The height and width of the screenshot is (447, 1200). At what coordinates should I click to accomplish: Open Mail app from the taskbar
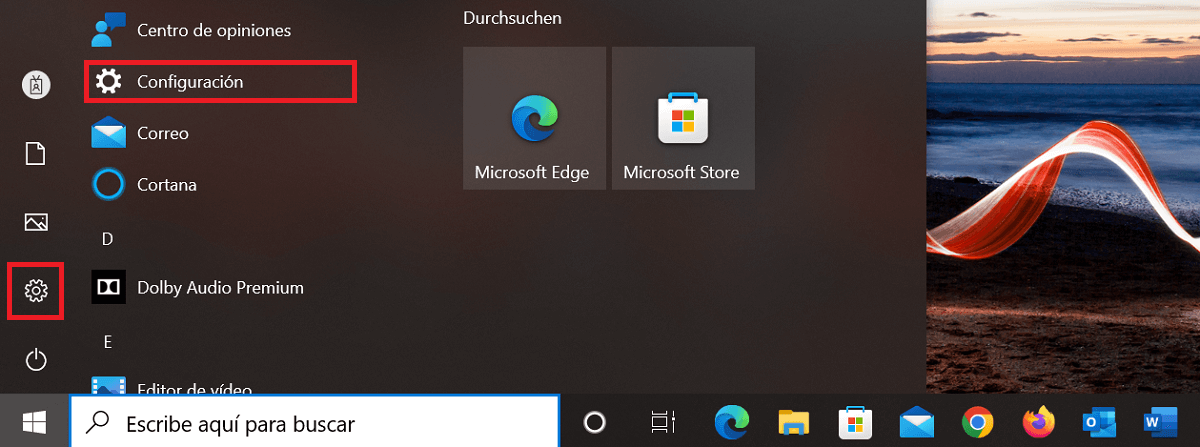[x=916, y=422]
